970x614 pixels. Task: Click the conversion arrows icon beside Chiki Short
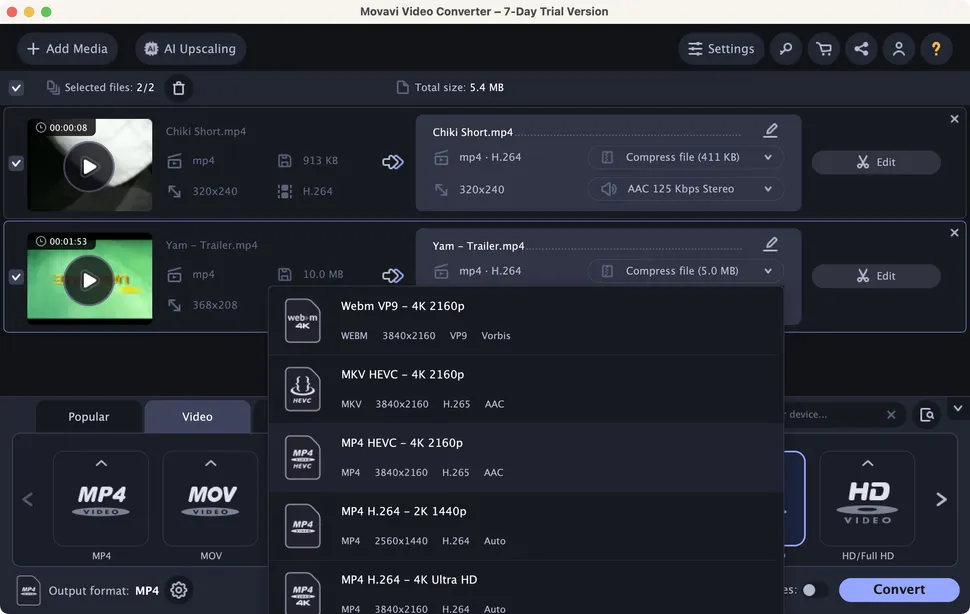click(x=392, y=160)
